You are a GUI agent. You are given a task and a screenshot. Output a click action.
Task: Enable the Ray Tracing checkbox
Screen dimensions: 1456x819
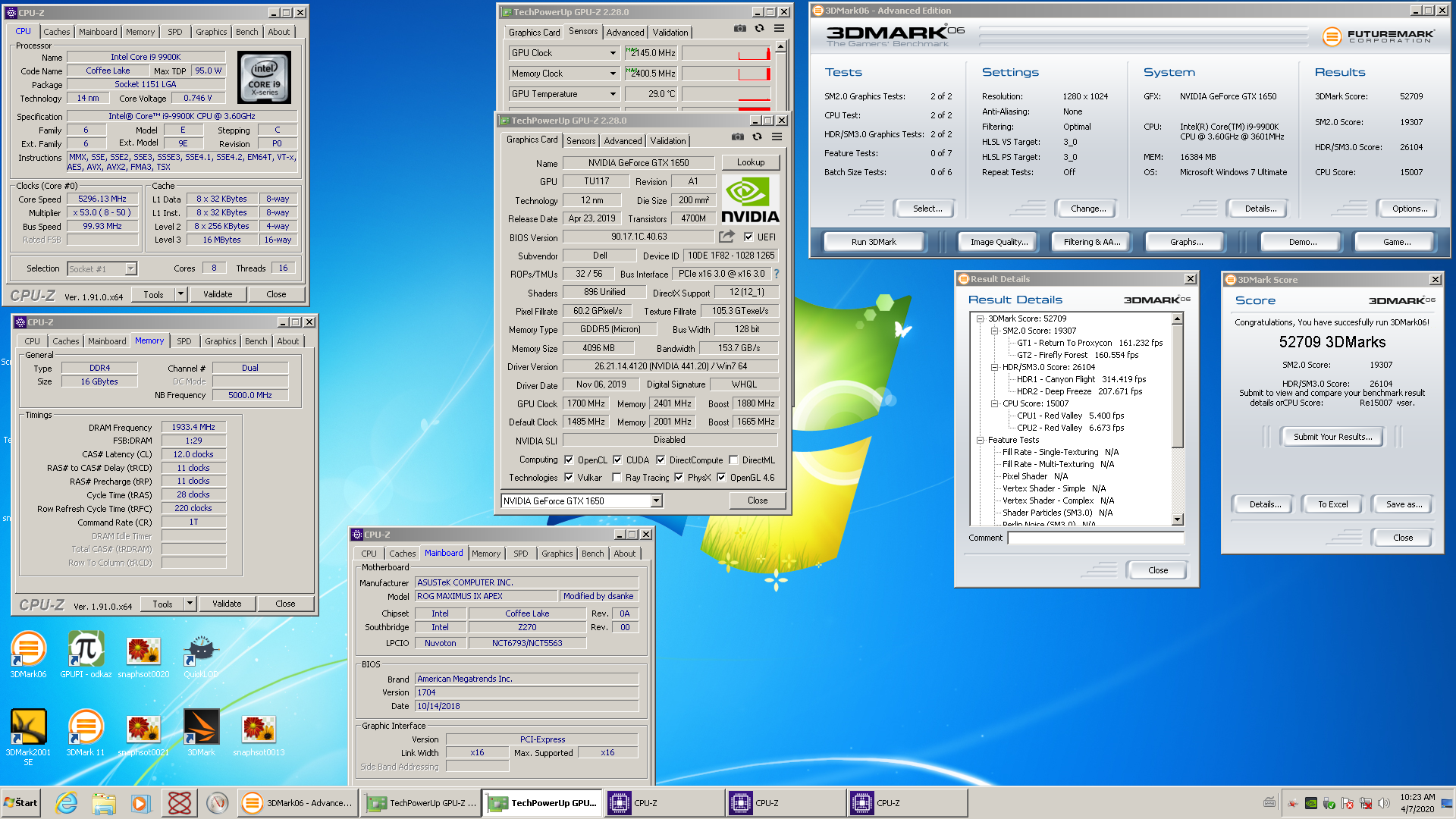tap(617, 477)
